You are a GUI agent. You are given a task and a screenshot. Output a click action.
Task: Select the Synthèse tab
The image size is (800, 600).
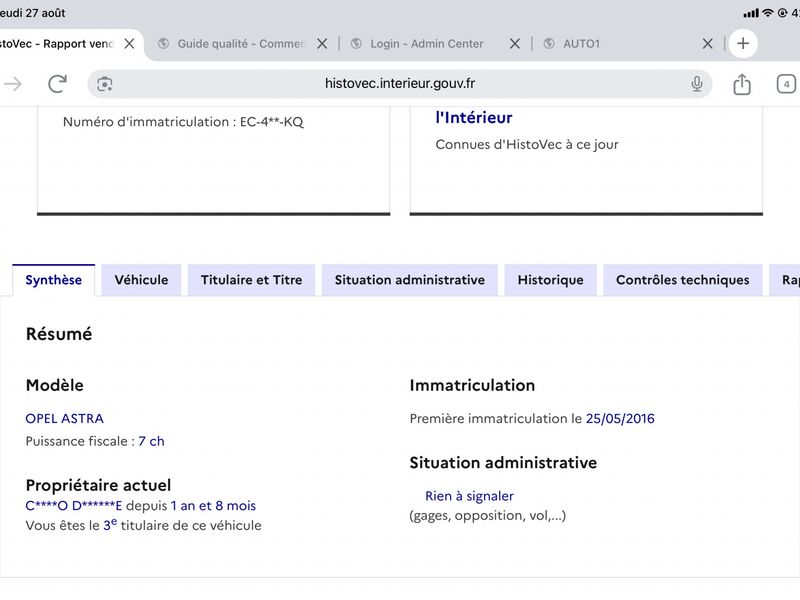54,280
